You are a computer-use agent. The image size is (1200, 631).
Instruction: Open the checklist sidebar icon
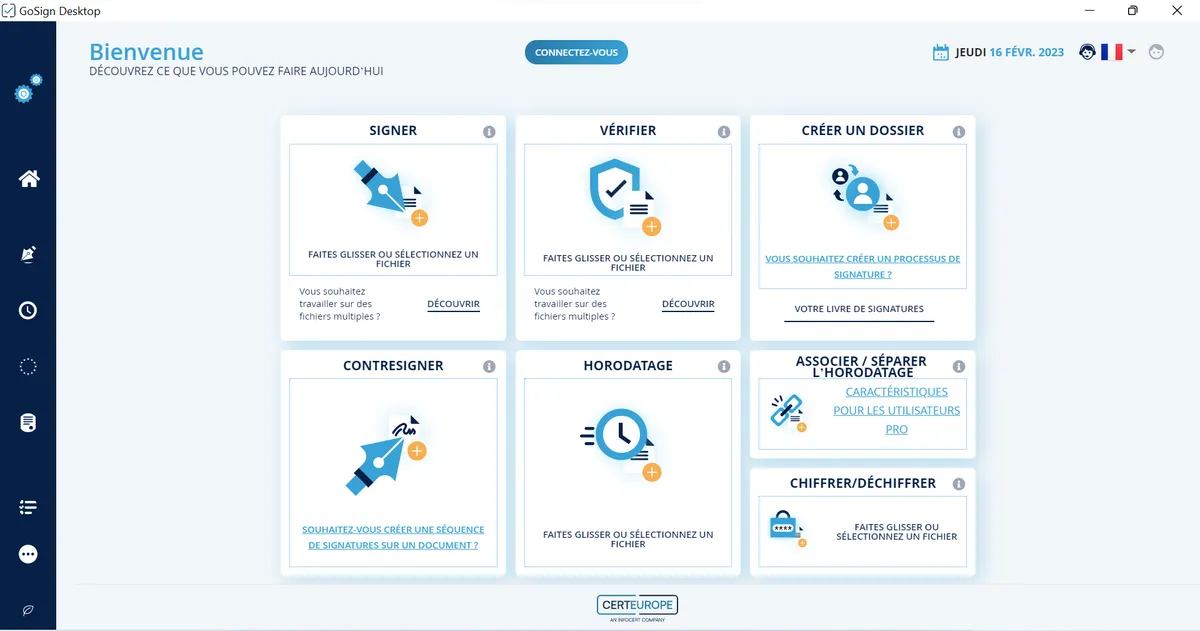point(28,508)
